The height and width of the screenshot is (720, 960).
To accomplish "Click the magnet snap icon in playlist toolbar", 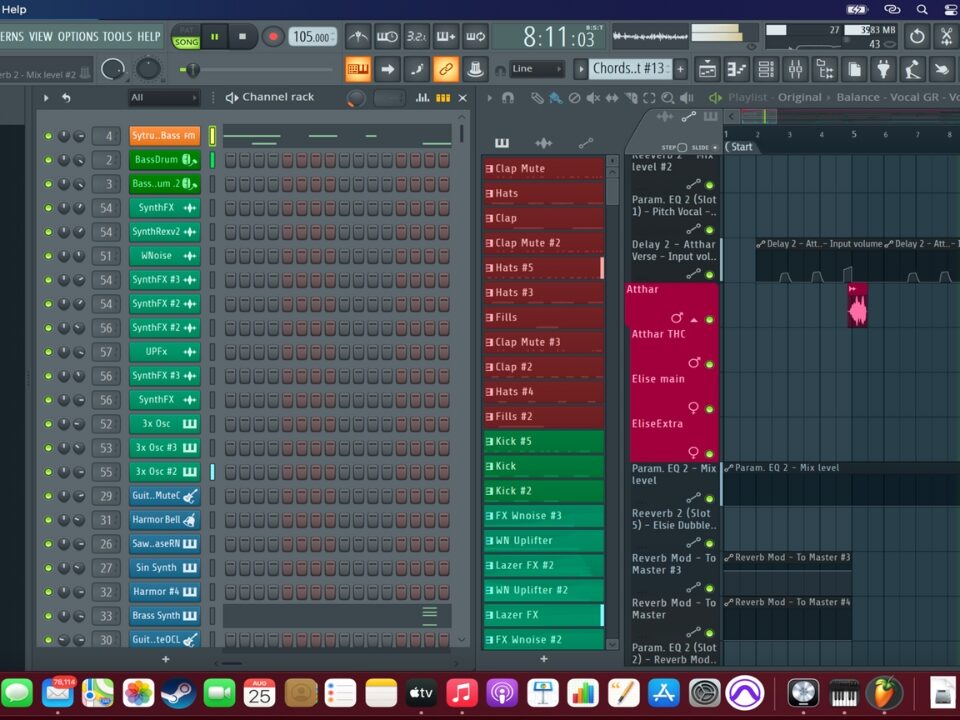I will click(x=508, y=98).
